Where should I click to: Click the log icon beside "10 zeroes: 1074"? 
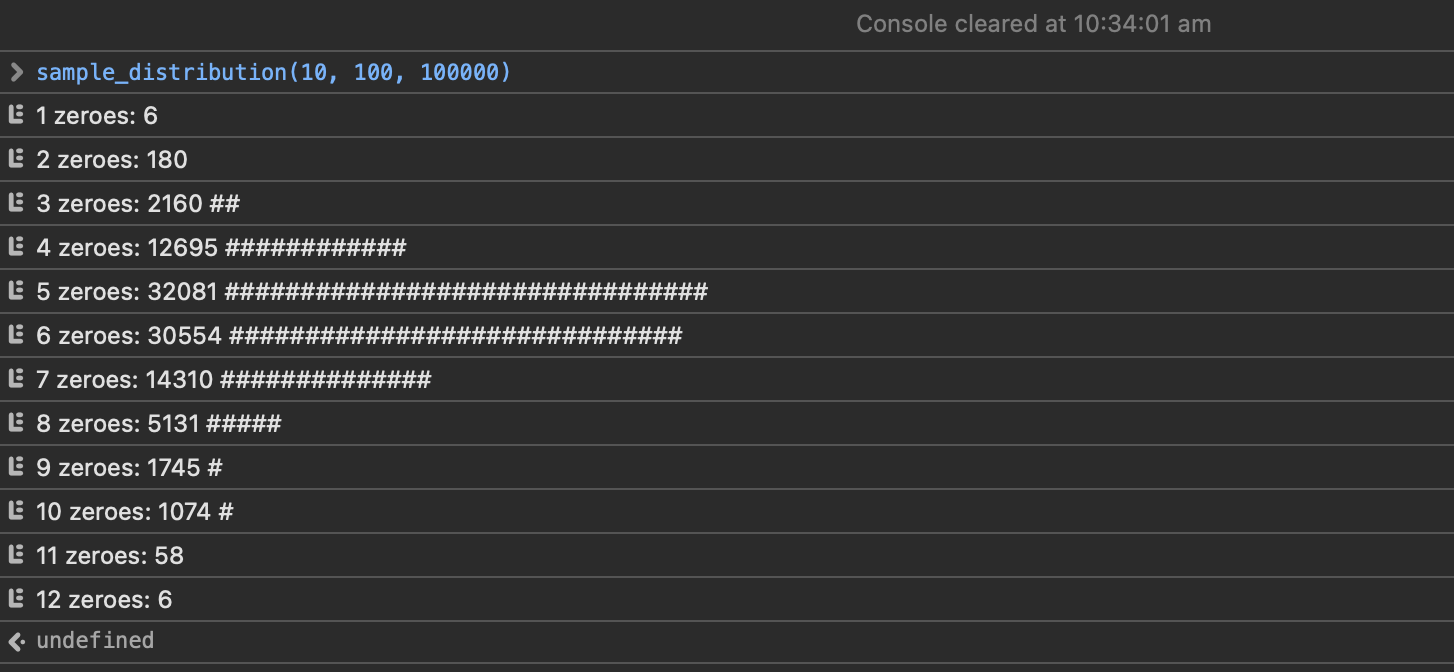(x=15, y=511)
